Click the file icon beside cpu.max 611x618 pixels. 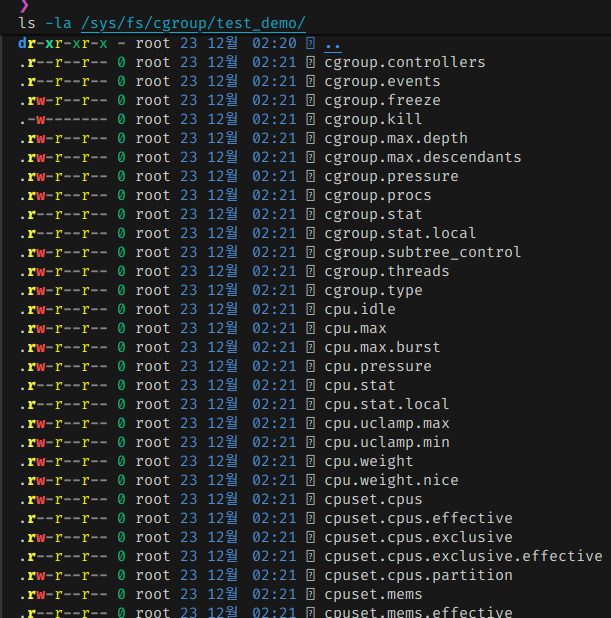310,329
